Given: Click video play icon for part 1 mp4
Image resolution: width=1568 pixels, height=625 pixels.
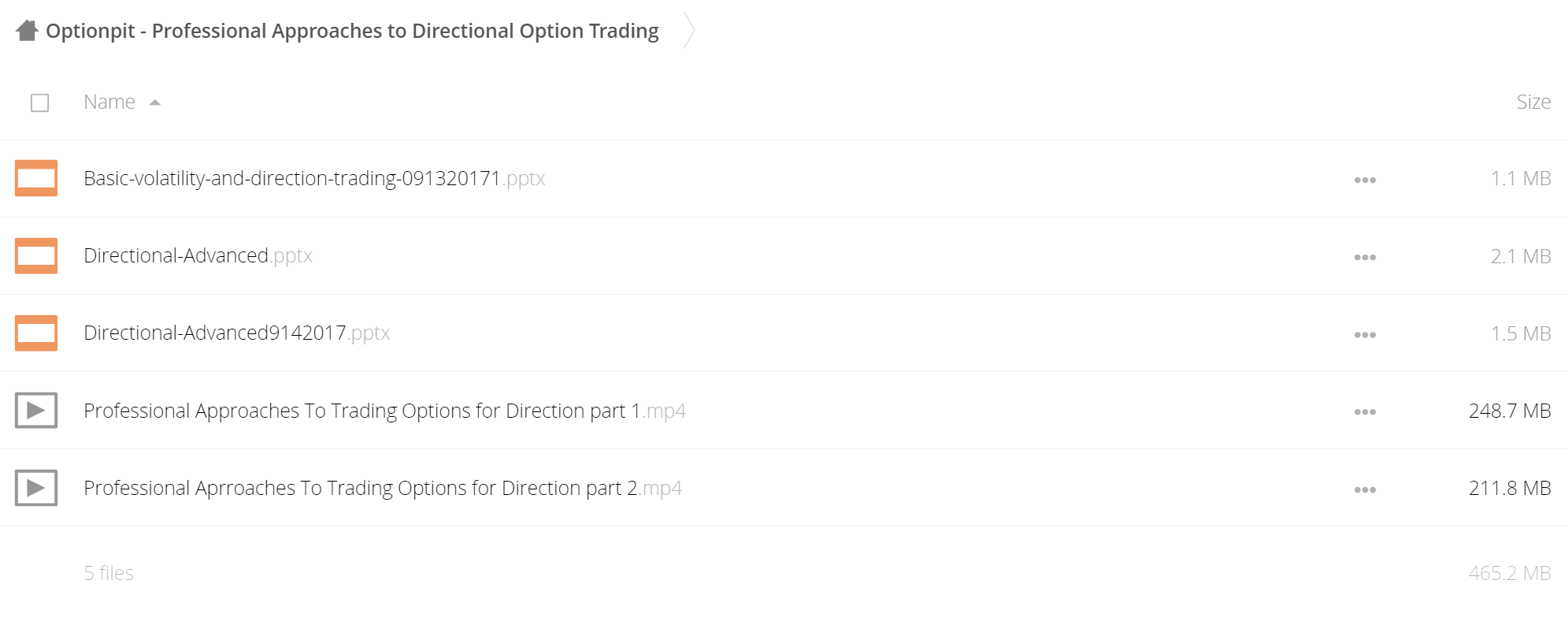Looking at the screenshot, I should 36,410.
